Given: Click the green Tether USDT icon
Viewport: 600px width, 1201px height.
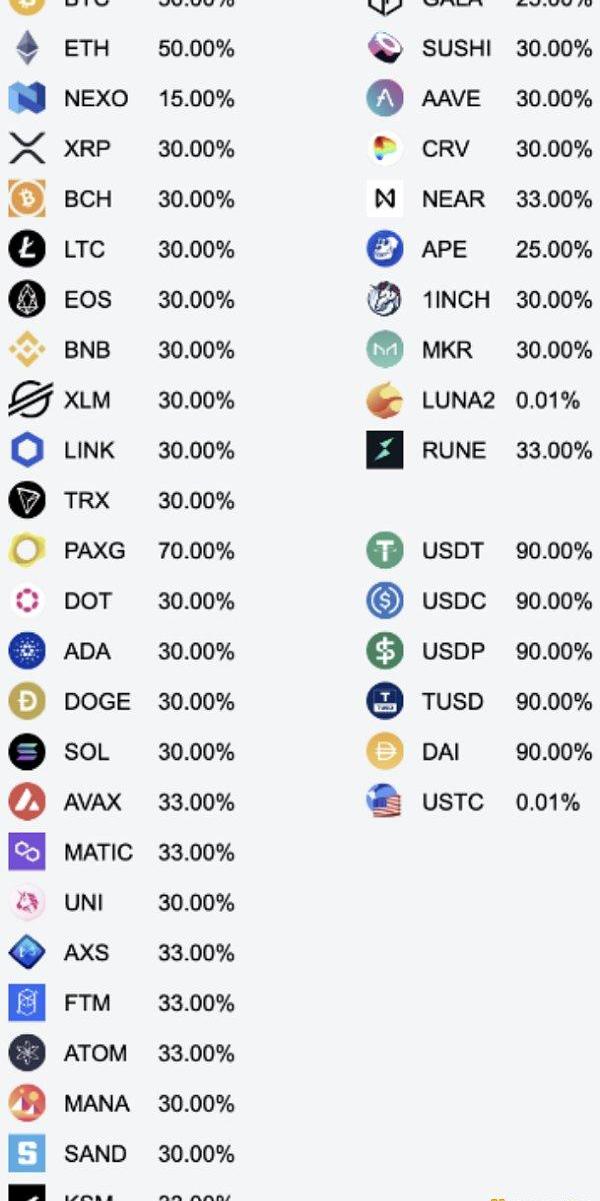Looking at the screenshot, I should tap(385, 551).
